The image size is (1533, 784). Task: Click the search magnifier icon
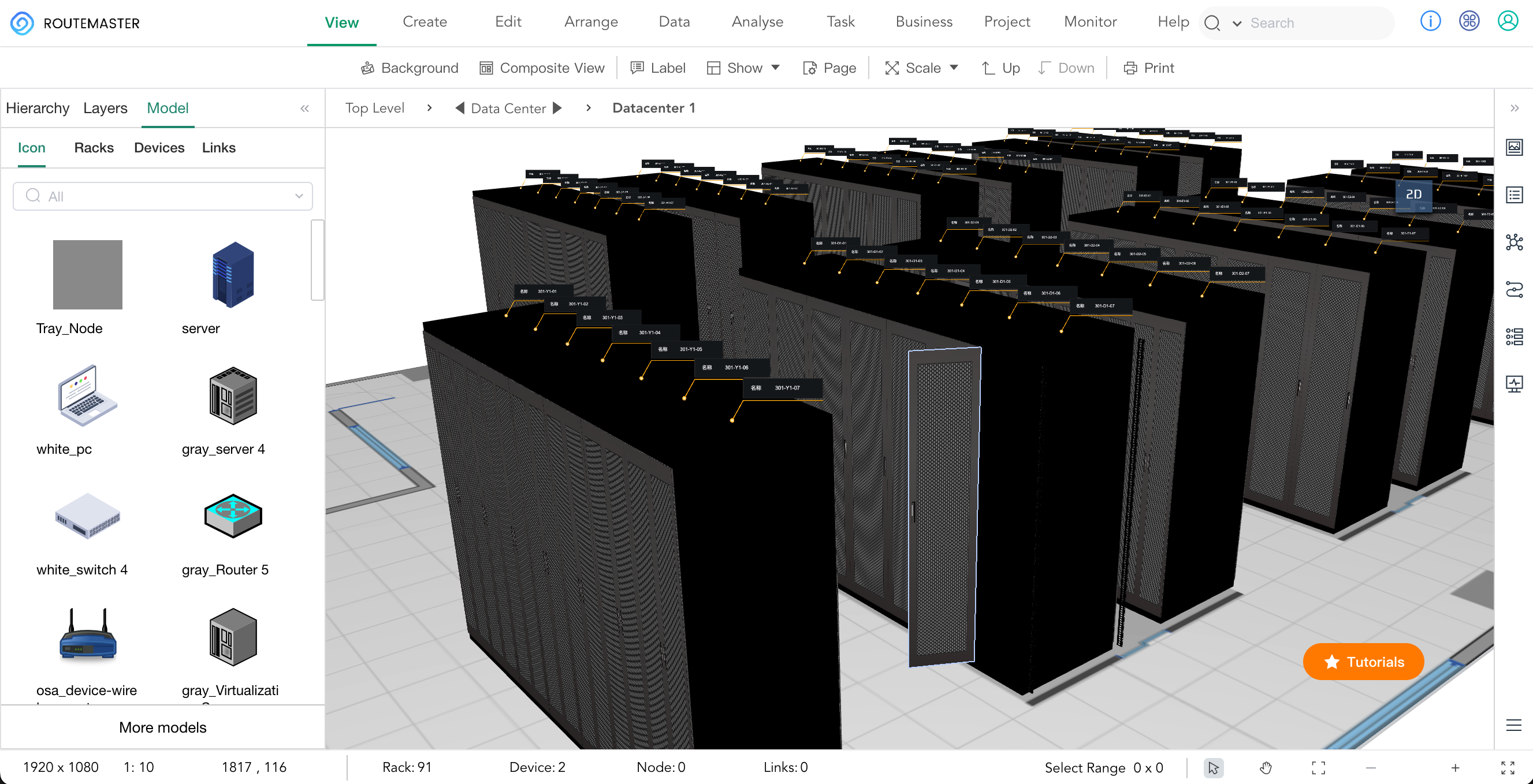pyautogui.click(x=1212, y=23)
